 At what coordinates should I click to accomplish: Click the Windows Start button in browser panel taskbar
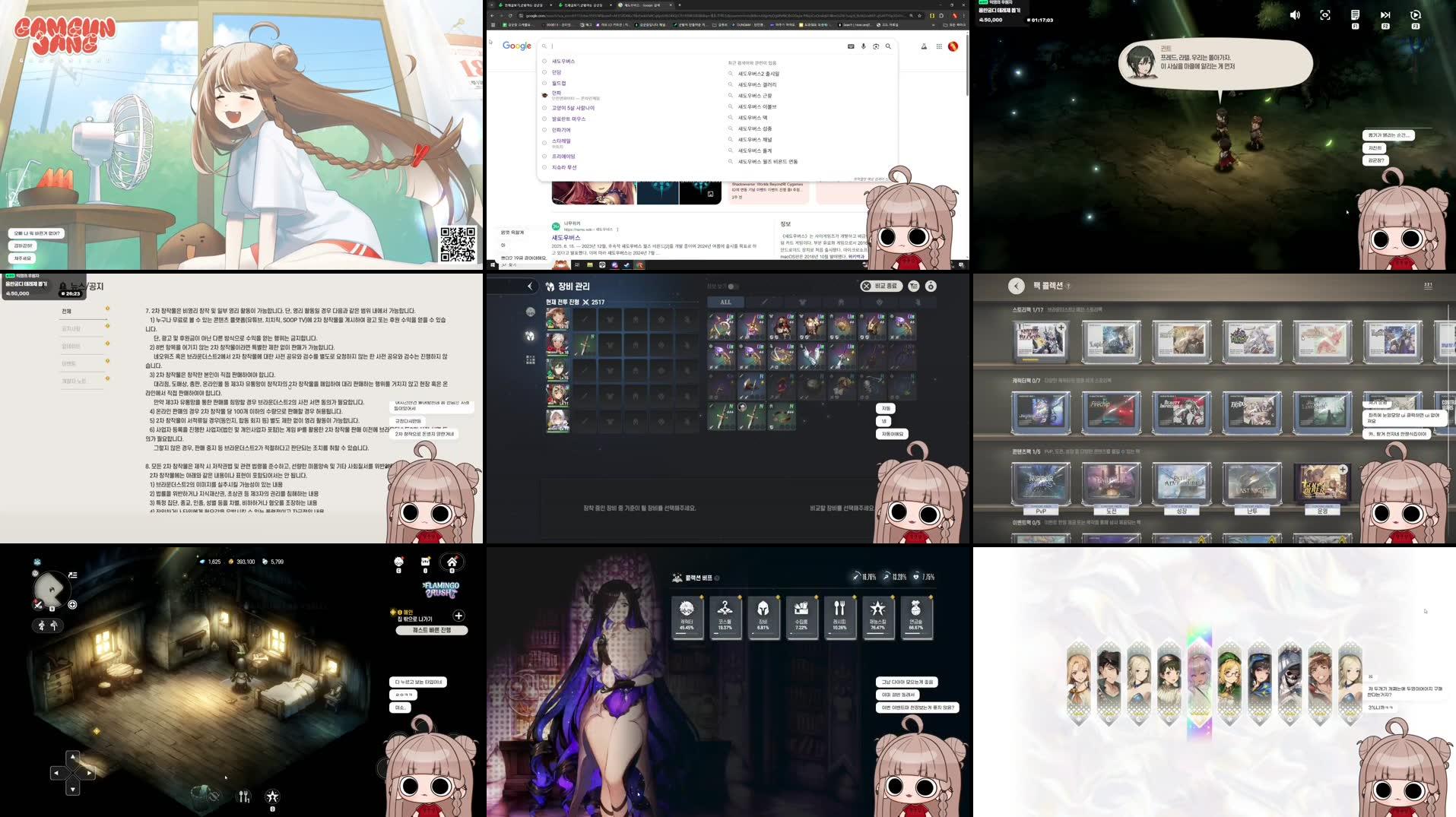point(493,264)
